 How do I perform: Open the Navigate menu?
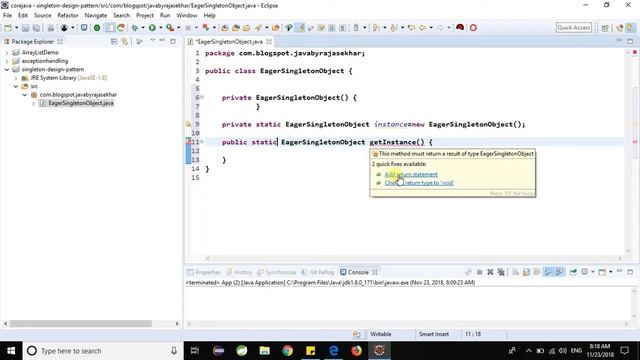coord(96,16)
